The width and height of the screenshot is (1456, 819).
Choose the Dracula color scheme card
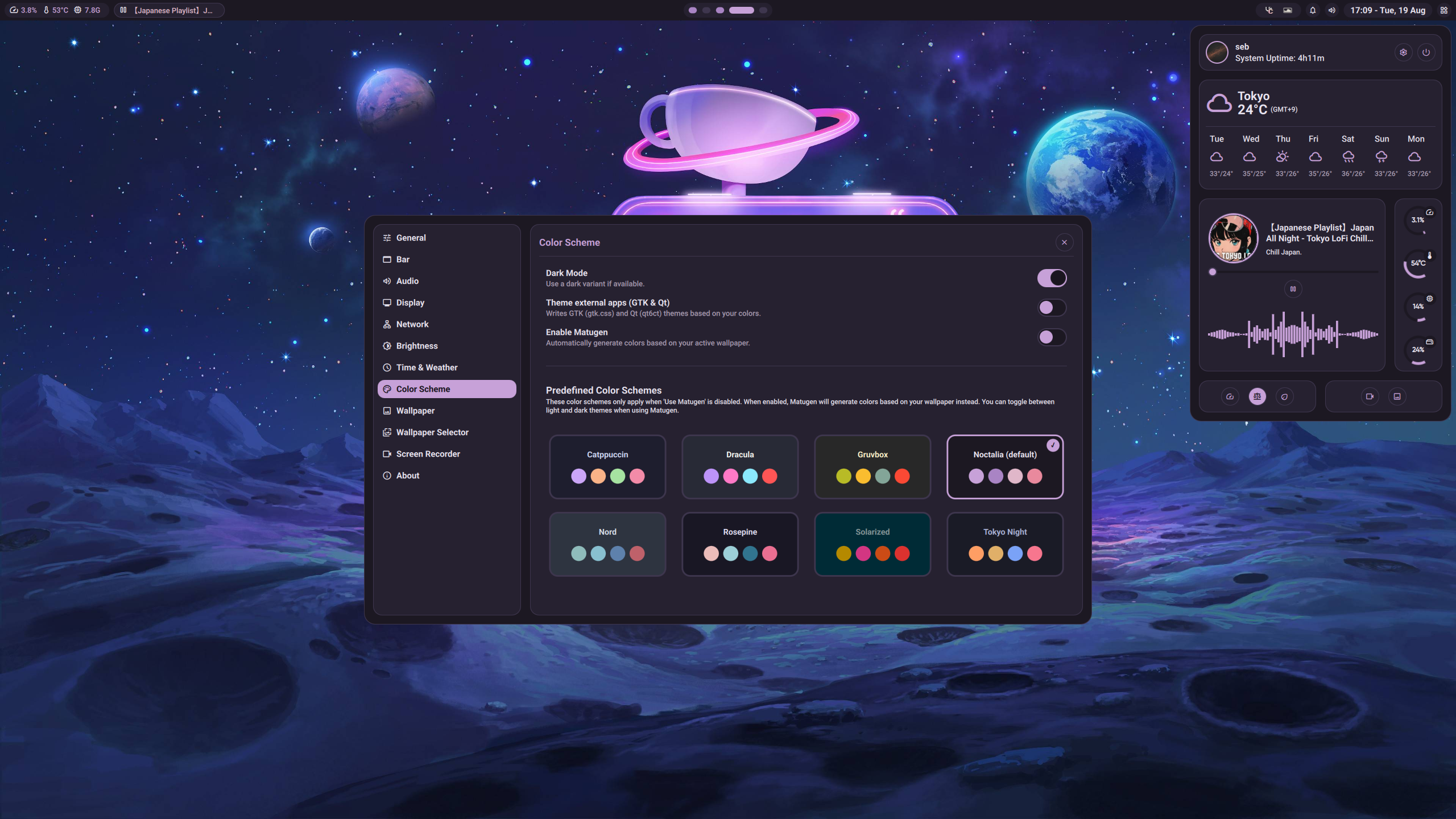point(740,466)
